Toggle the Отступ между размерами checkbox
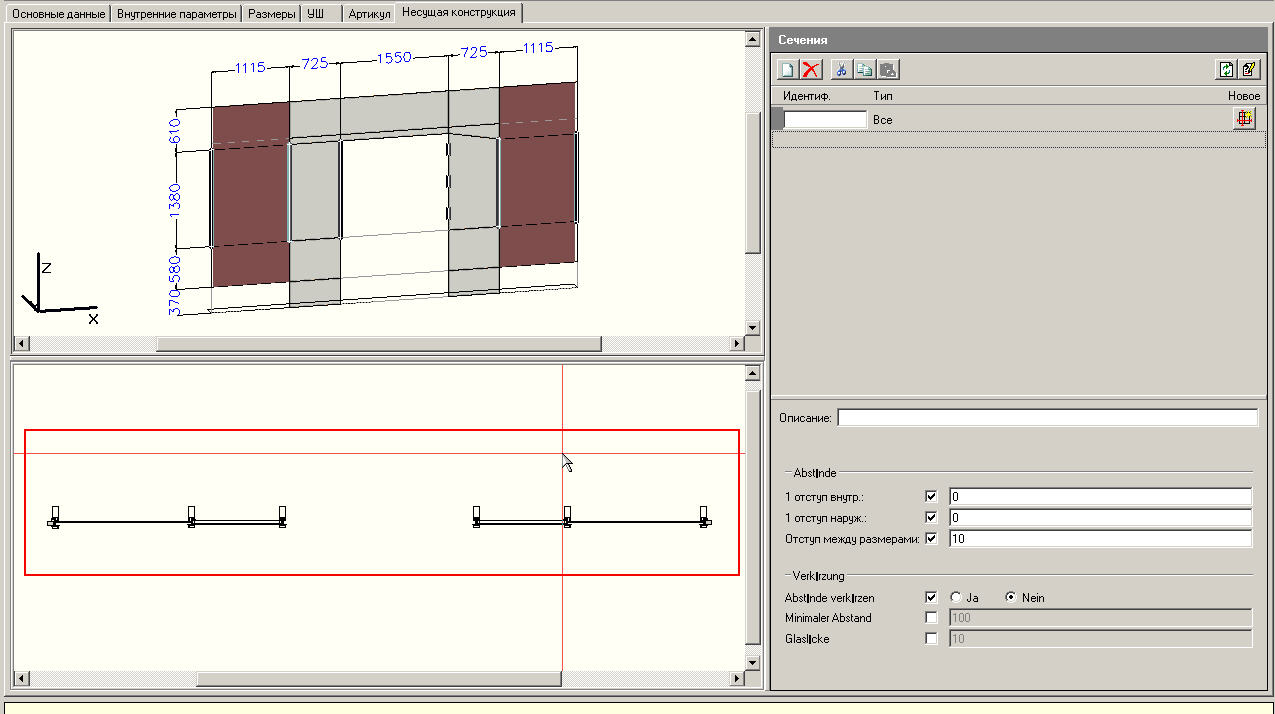Image resolution: width=1275 pixels, height=714 pixels. 932,538
